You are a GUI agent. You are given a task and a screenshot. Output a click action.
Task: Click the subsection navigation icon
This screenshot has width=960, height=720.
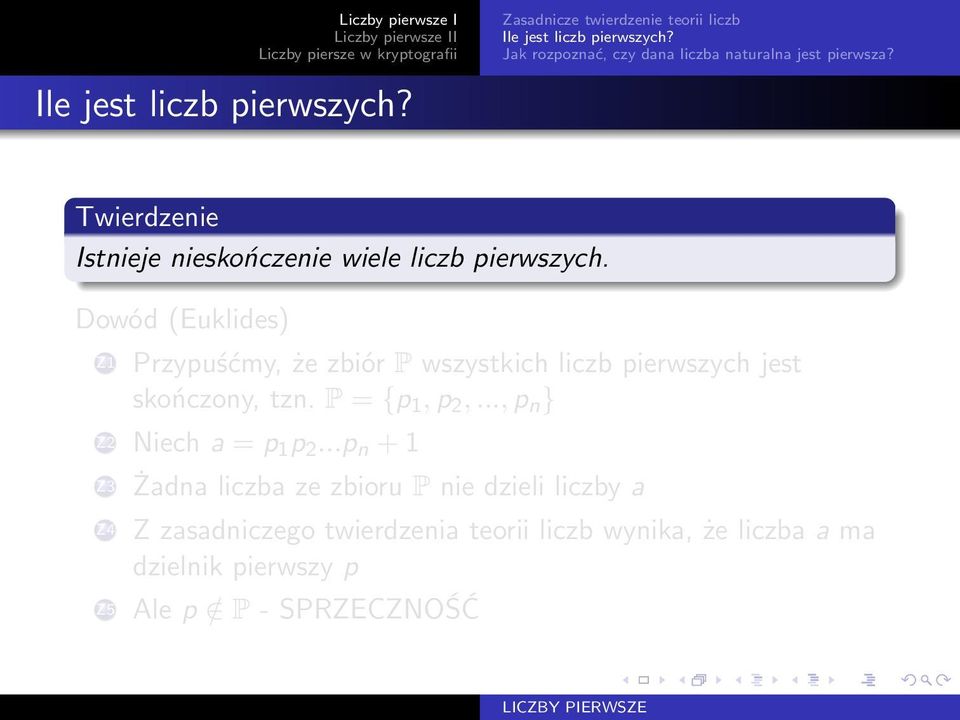pos(757,680)
